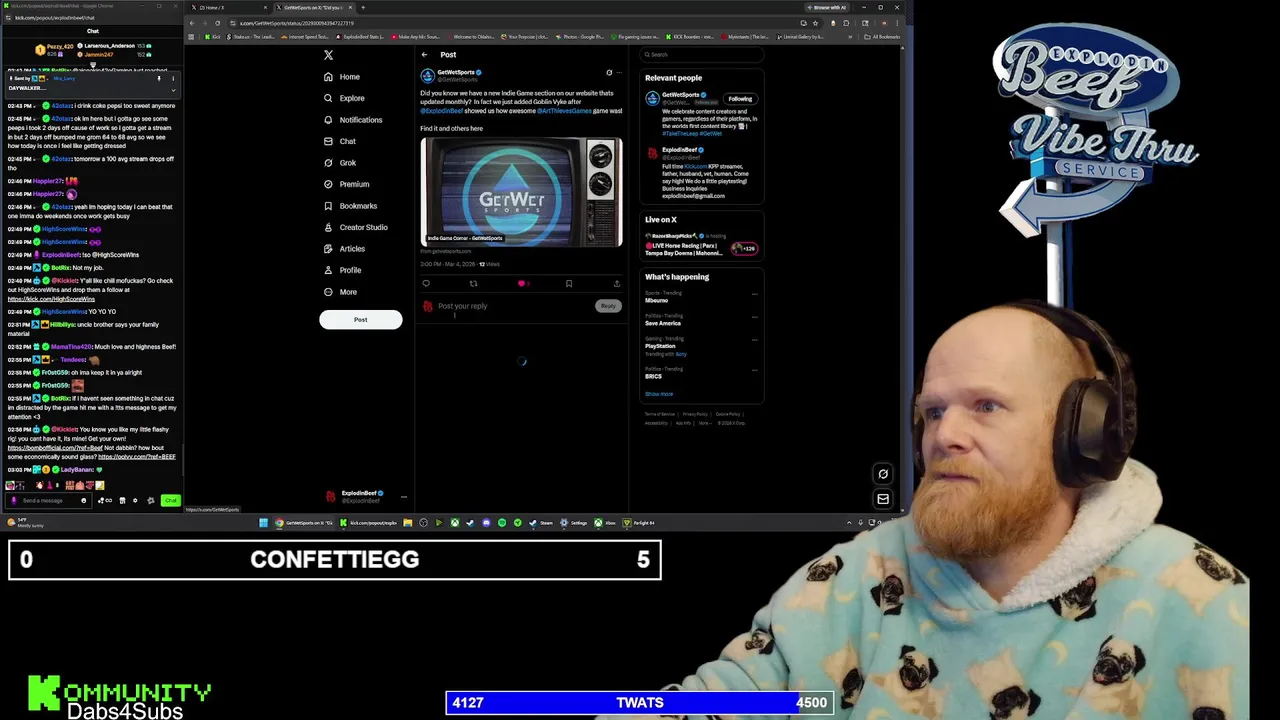The height and width of the screenshot is (720, 1280).
Task: Click the Chrome address bar URL
Action: point(297,23)
